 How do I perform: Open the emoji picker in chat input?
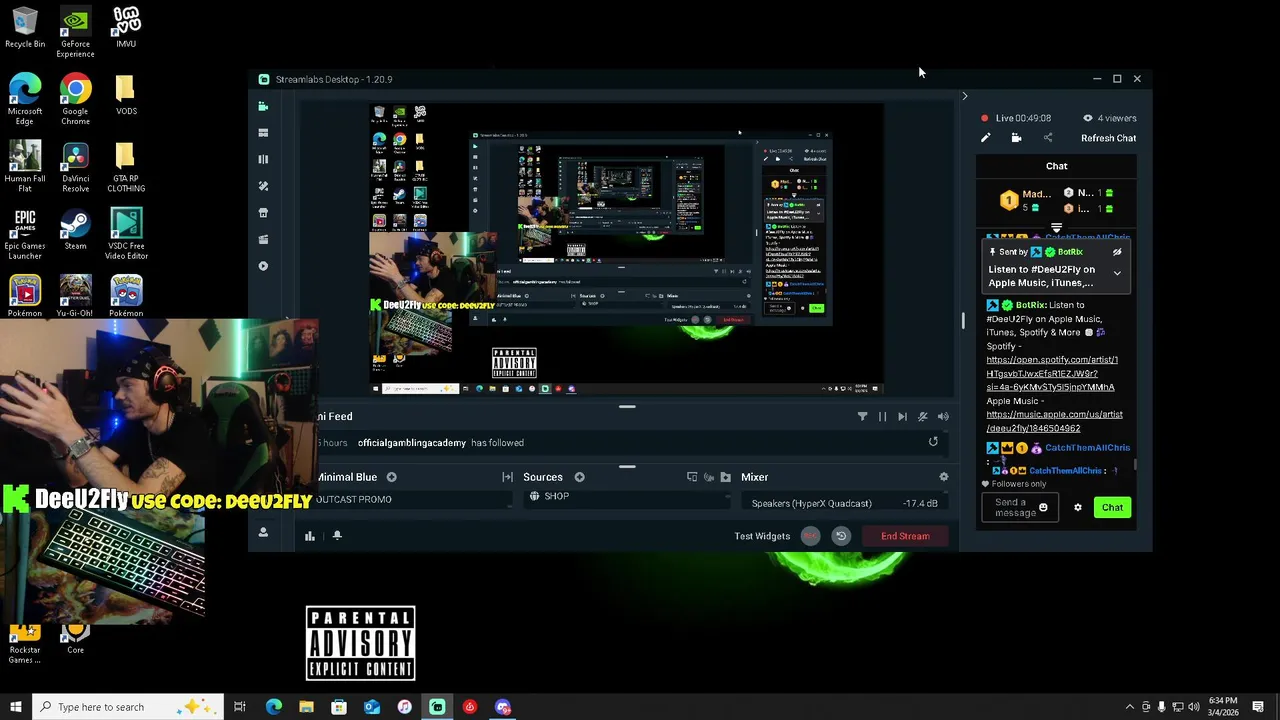tap(1043, 507)
